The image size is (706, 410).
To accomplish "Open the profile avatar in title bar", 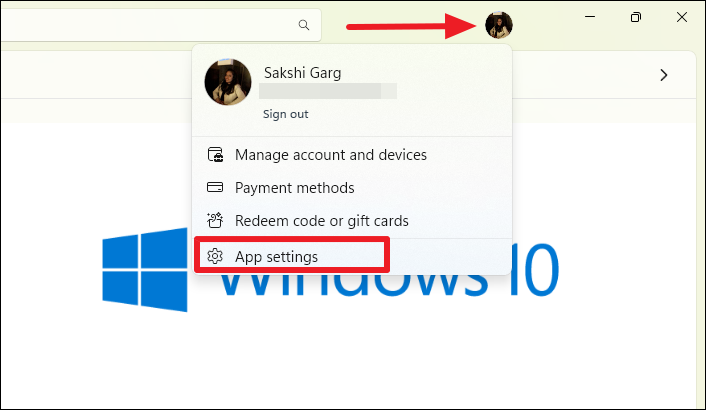I will 498,25.
